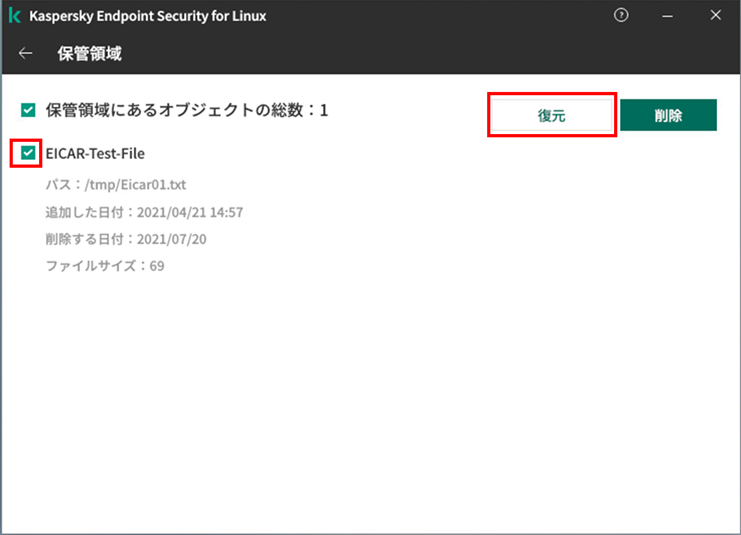Click the total object count label
Image resolution: width=741 pixels, height=535 pixels.
click(x=187, y=110)
